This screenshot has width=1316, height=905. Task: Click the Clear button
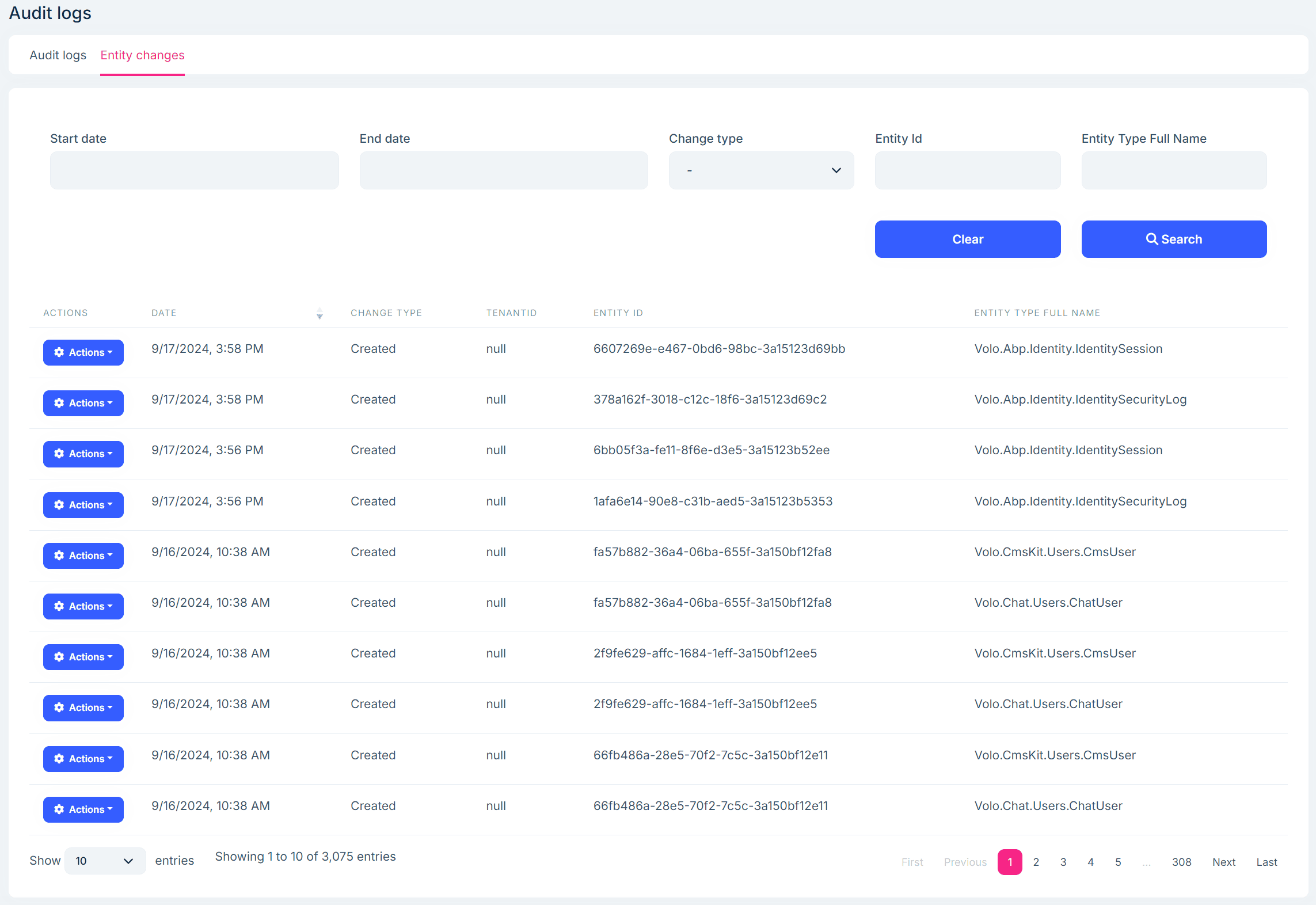[968, 239]
